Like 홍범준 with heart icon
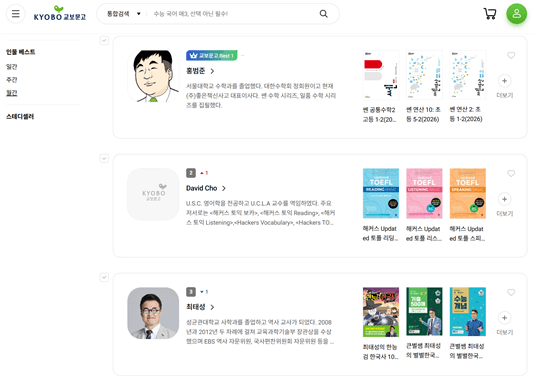This screenshot has height=384, width=534. coord(511,55)
